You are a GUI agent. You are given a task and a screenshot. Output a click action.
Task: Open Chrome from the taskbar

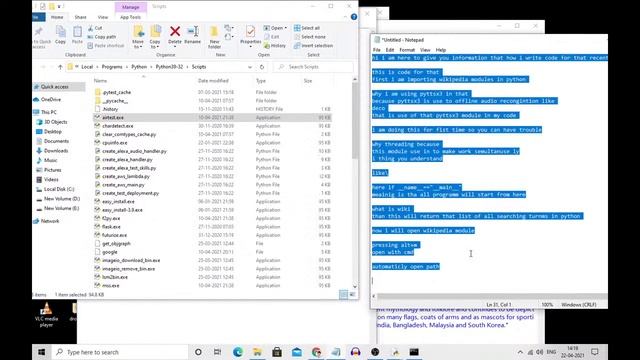pyautogui.click(x=316, y=352)
